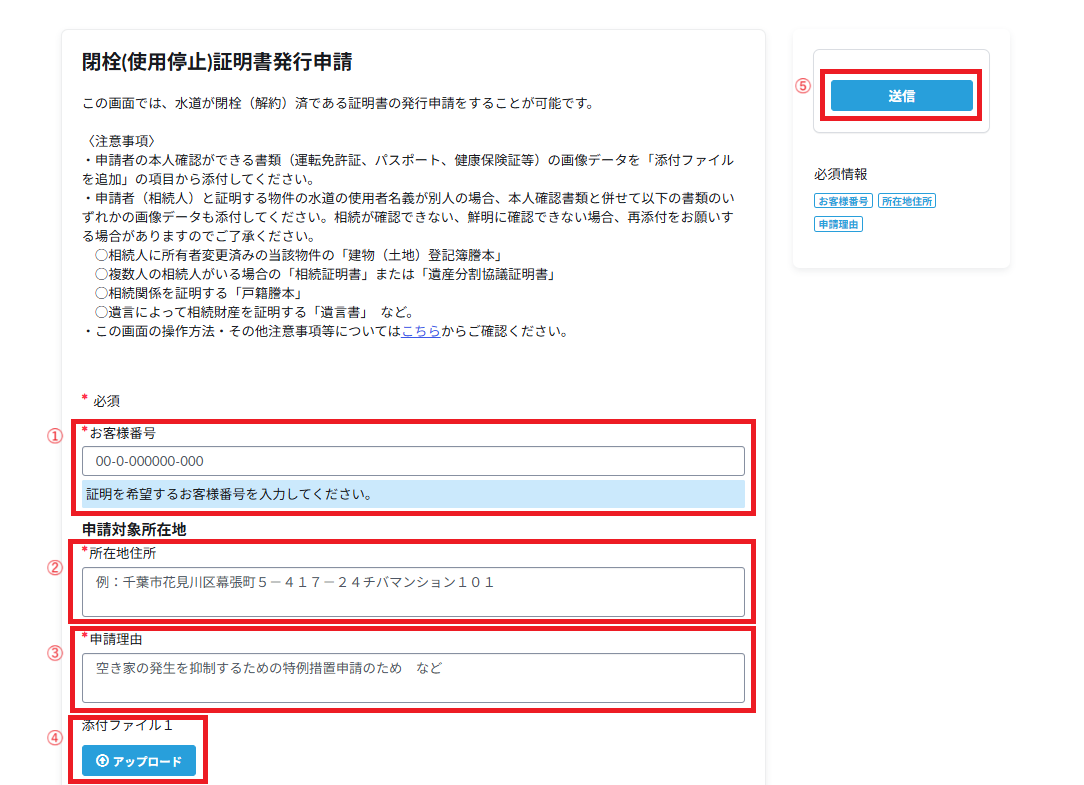Click the circled number ① marker

coord(56,436)
